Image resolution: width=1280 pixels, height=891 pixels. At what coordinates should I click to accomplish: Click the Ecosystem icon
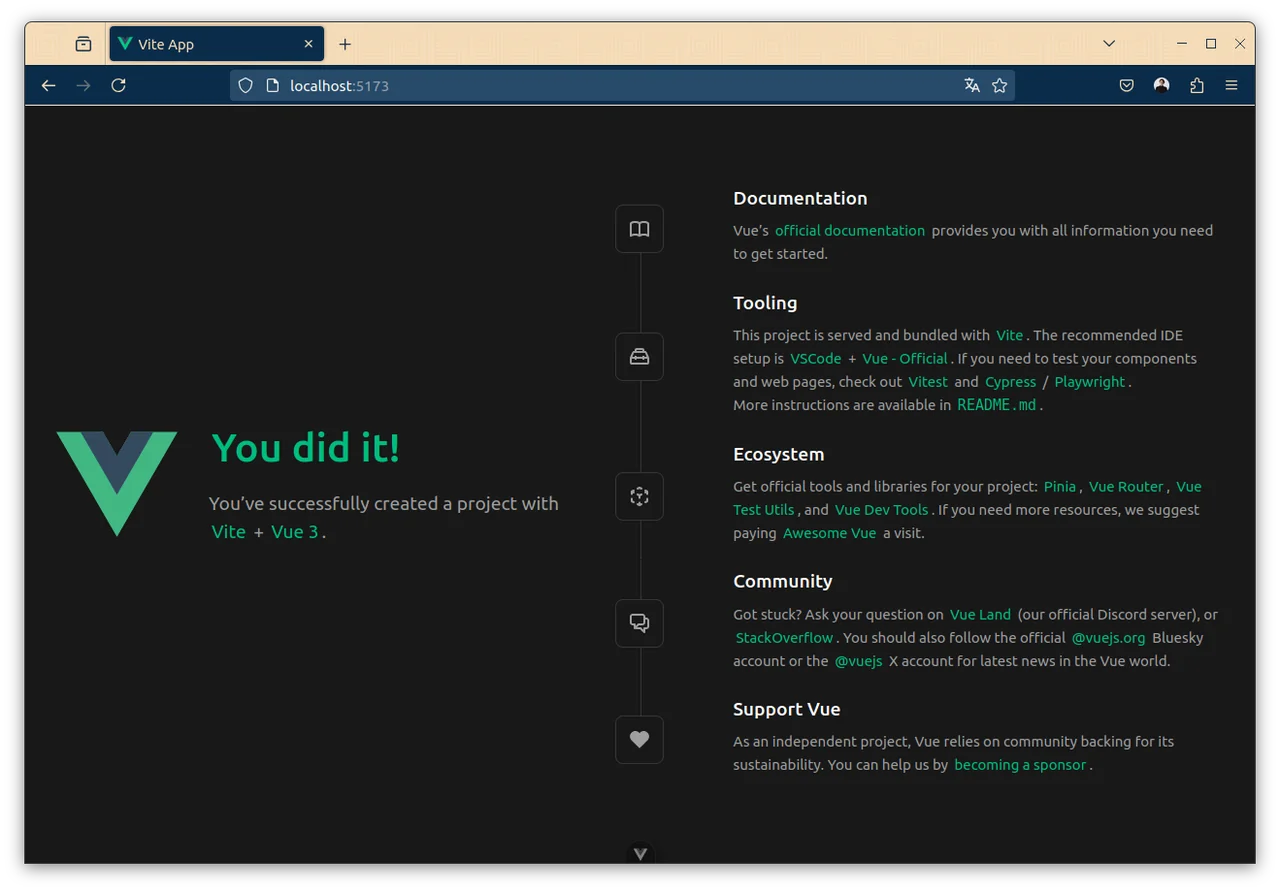(639, 496)
